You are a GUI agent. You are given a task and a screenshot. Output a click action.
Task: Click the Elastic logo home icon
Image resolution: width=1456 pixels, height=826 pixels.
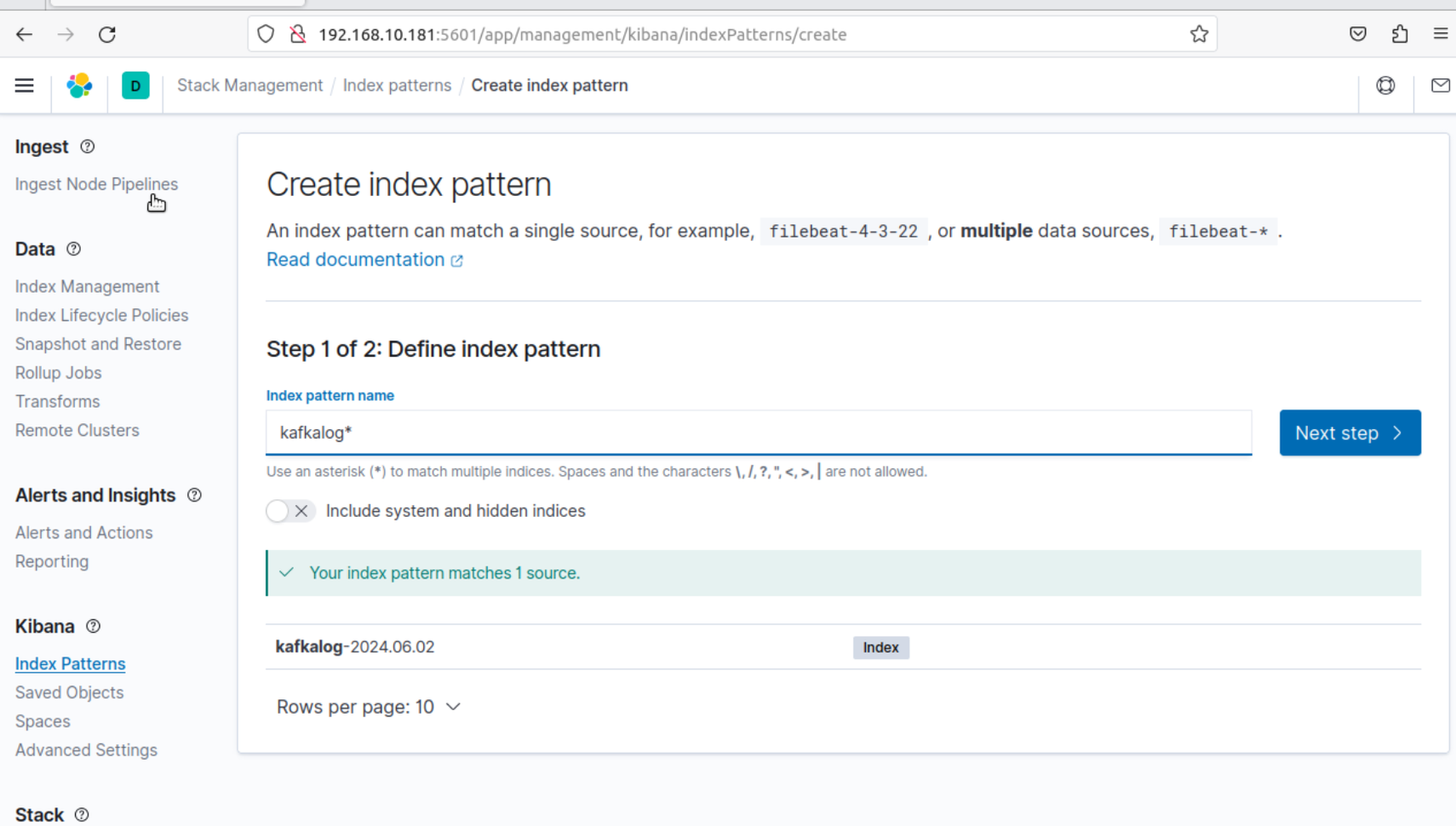[x=79, y=85]
